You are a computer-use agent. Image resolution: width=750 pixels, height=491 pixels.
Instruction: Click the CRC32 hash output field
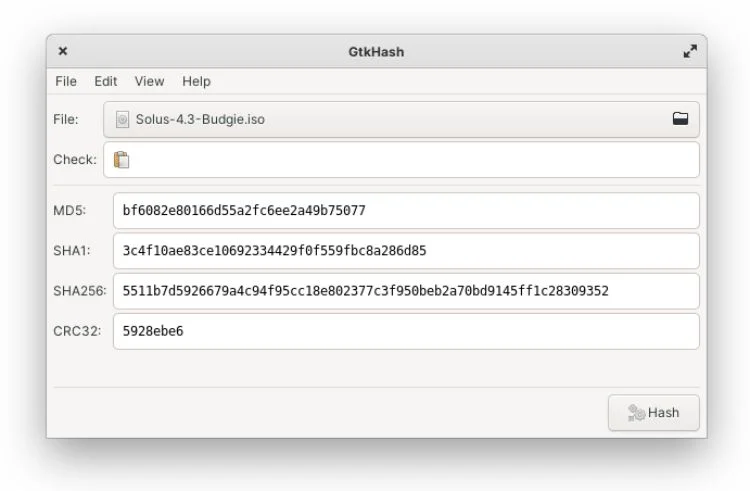[x=406, y=331]
